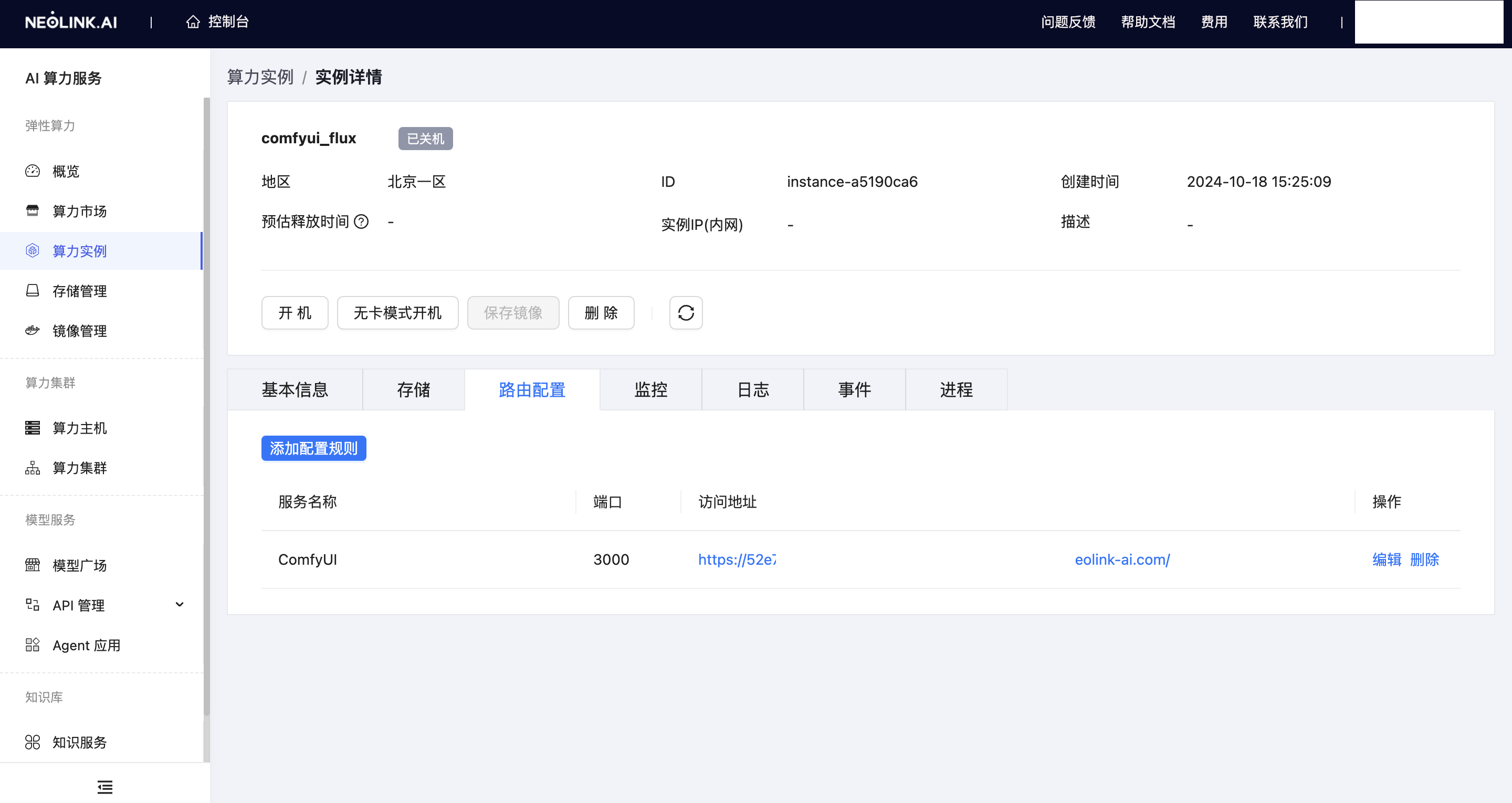
Task: Select the 路由配置 tab
Action: point(532,390)
